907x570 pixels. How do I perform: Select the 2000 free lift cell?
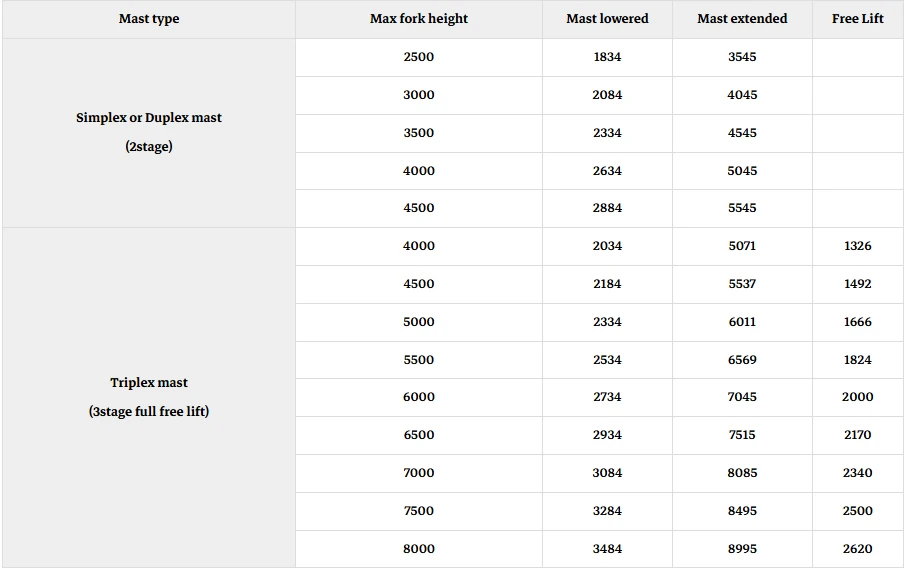coord(858,397)
